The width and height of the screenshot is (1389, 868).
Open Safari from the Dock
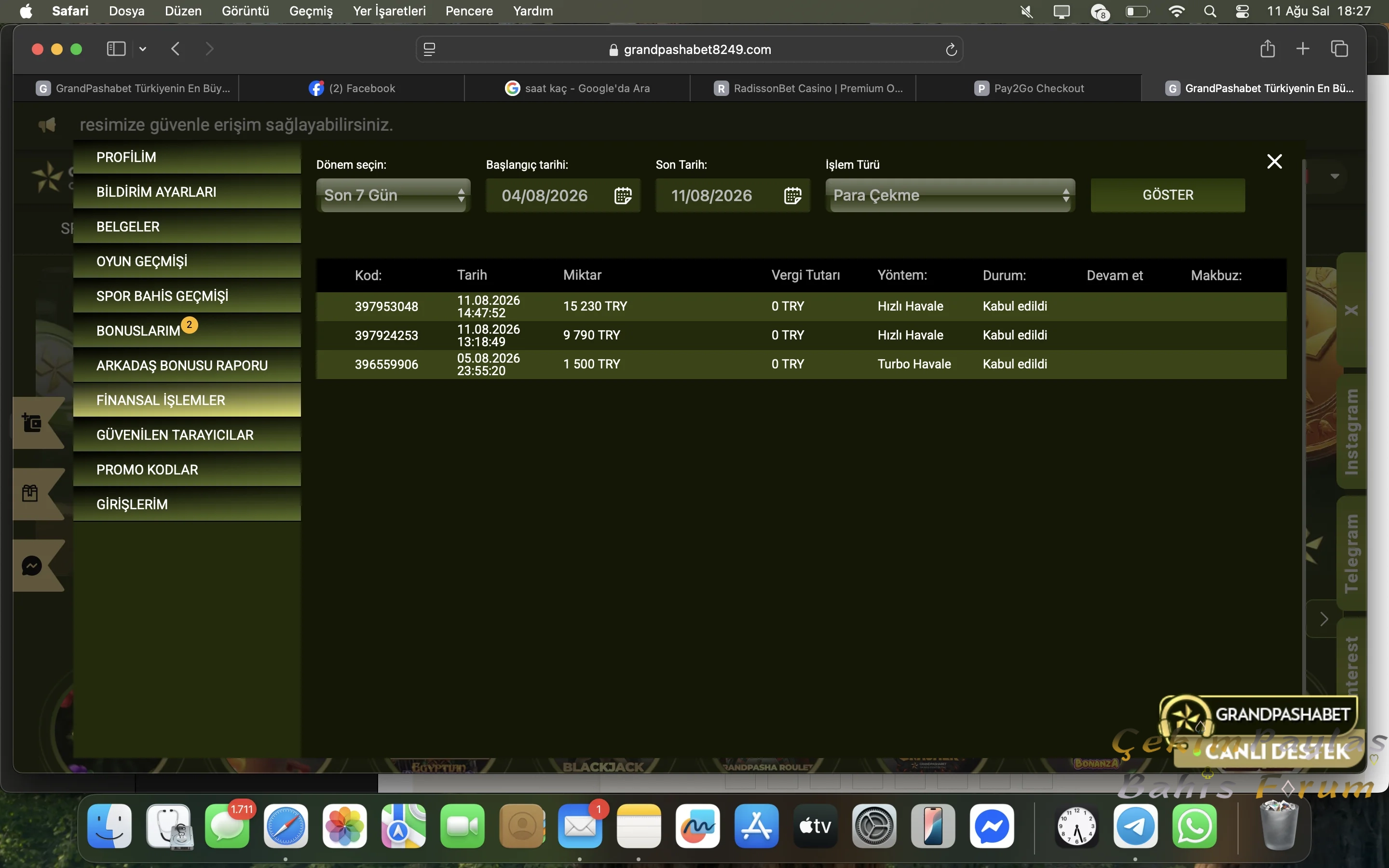pyautogui.click(x=286, y=826)
